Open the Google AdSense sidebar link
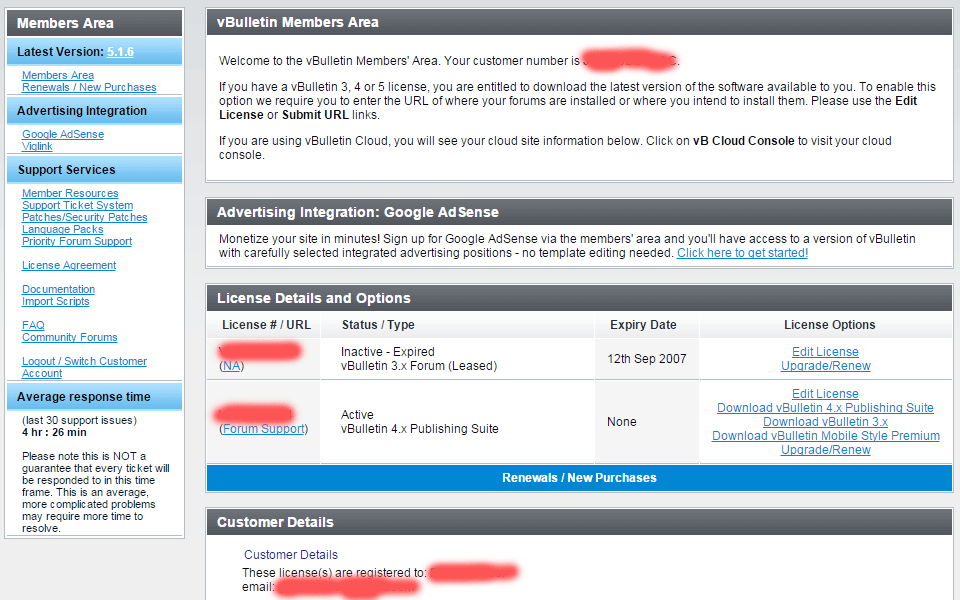Screen dimensions: 960x600 pos(63,134)
